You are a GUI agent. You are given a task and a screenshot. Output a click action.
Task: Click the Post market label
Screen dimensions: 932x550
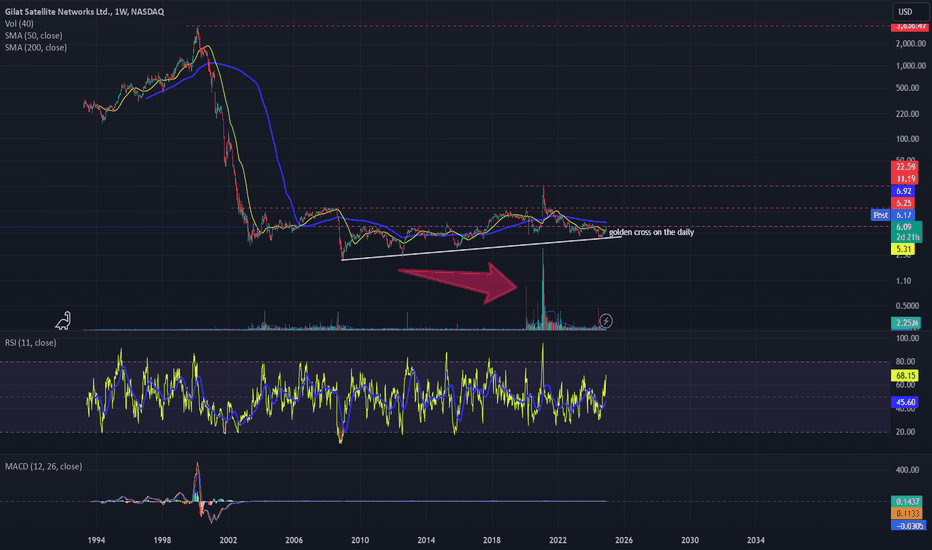[881, 215]
